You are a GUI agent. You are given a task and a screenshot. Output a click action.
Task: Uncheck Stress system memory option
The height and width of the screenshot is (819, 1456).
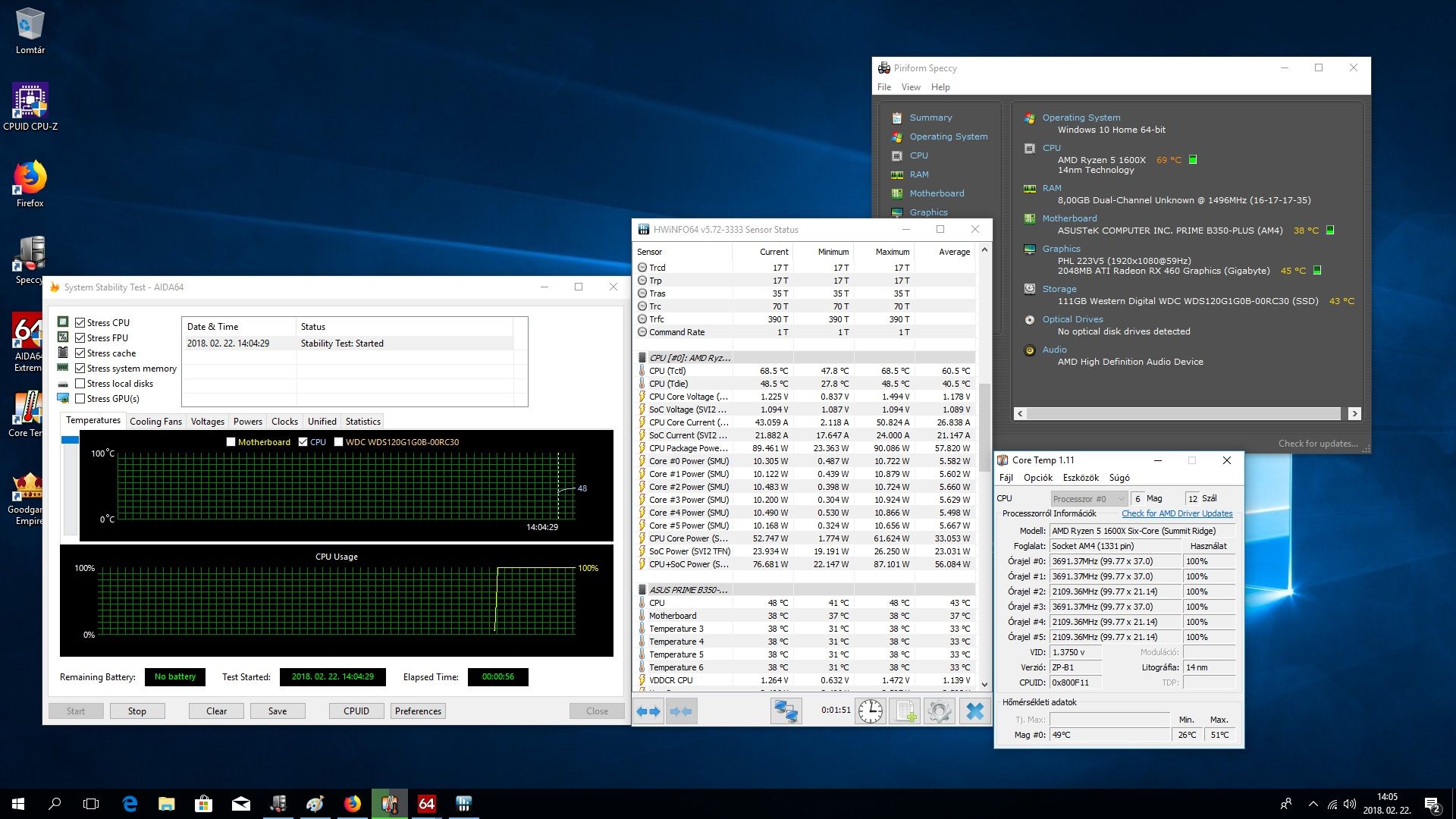pyautogui.click(x=80, y=369)
